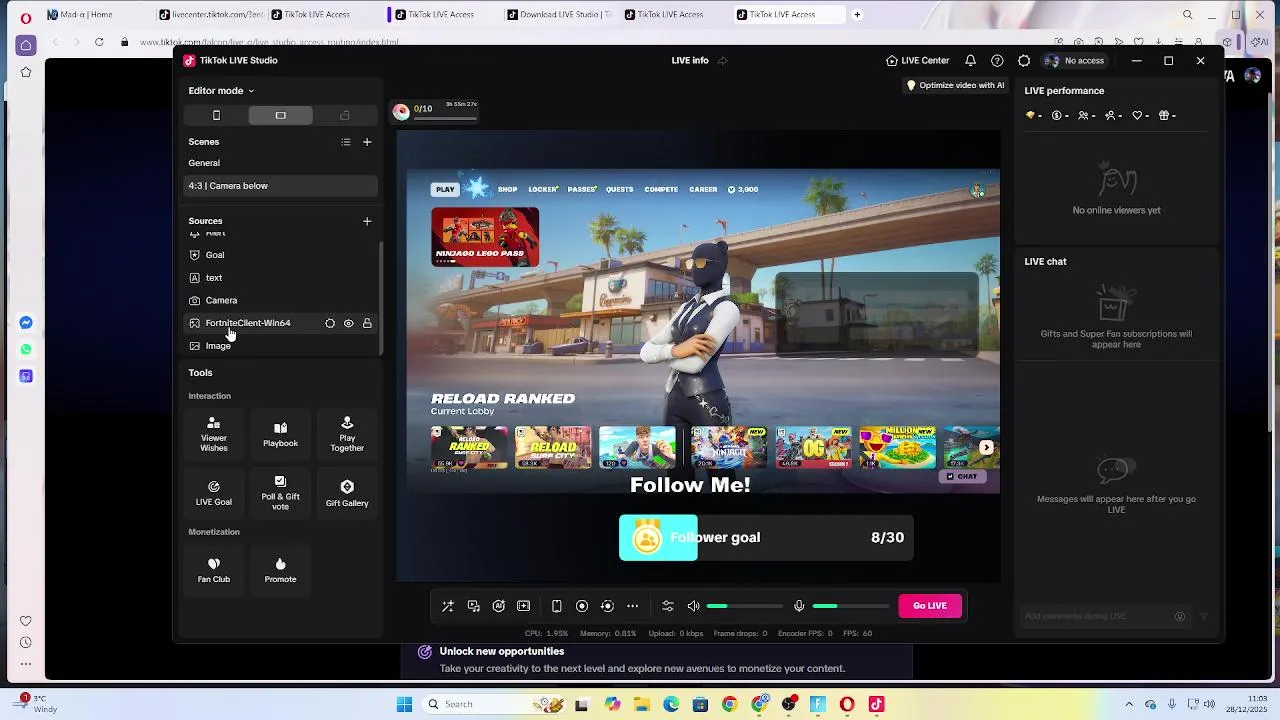Select the Camera source
Screen dimensions: 1280x720
(281, 301)
